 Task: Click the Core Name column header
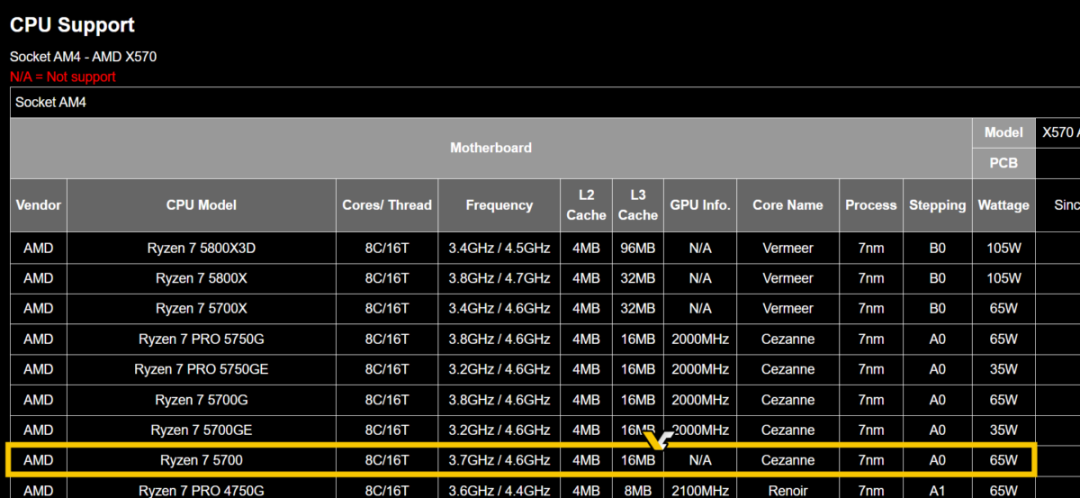pos(788,205)
